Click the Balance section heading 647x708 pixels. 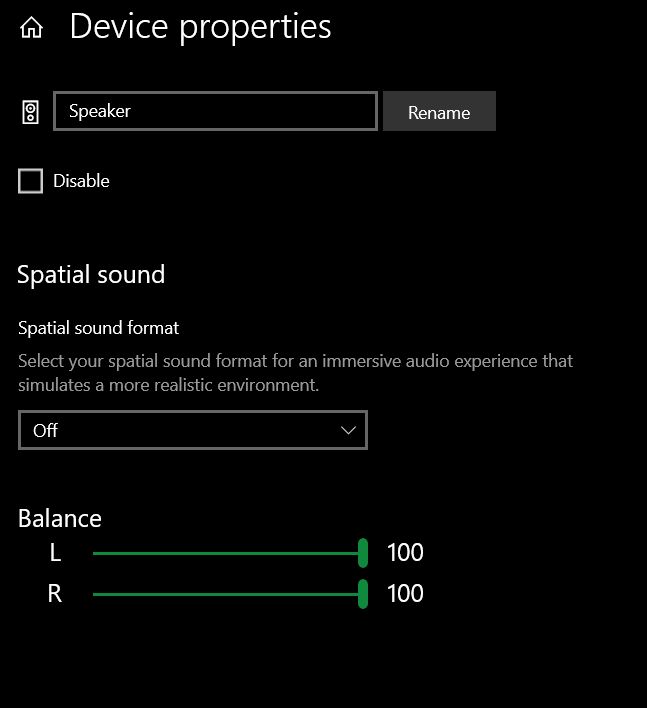(60, 518)
